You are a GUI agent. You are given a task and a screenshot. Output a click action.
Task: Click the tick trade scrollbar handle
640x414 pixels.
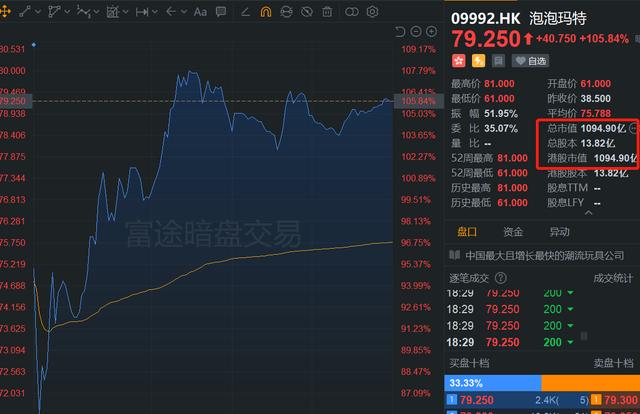pyautogui.click(x=584, y=336)
